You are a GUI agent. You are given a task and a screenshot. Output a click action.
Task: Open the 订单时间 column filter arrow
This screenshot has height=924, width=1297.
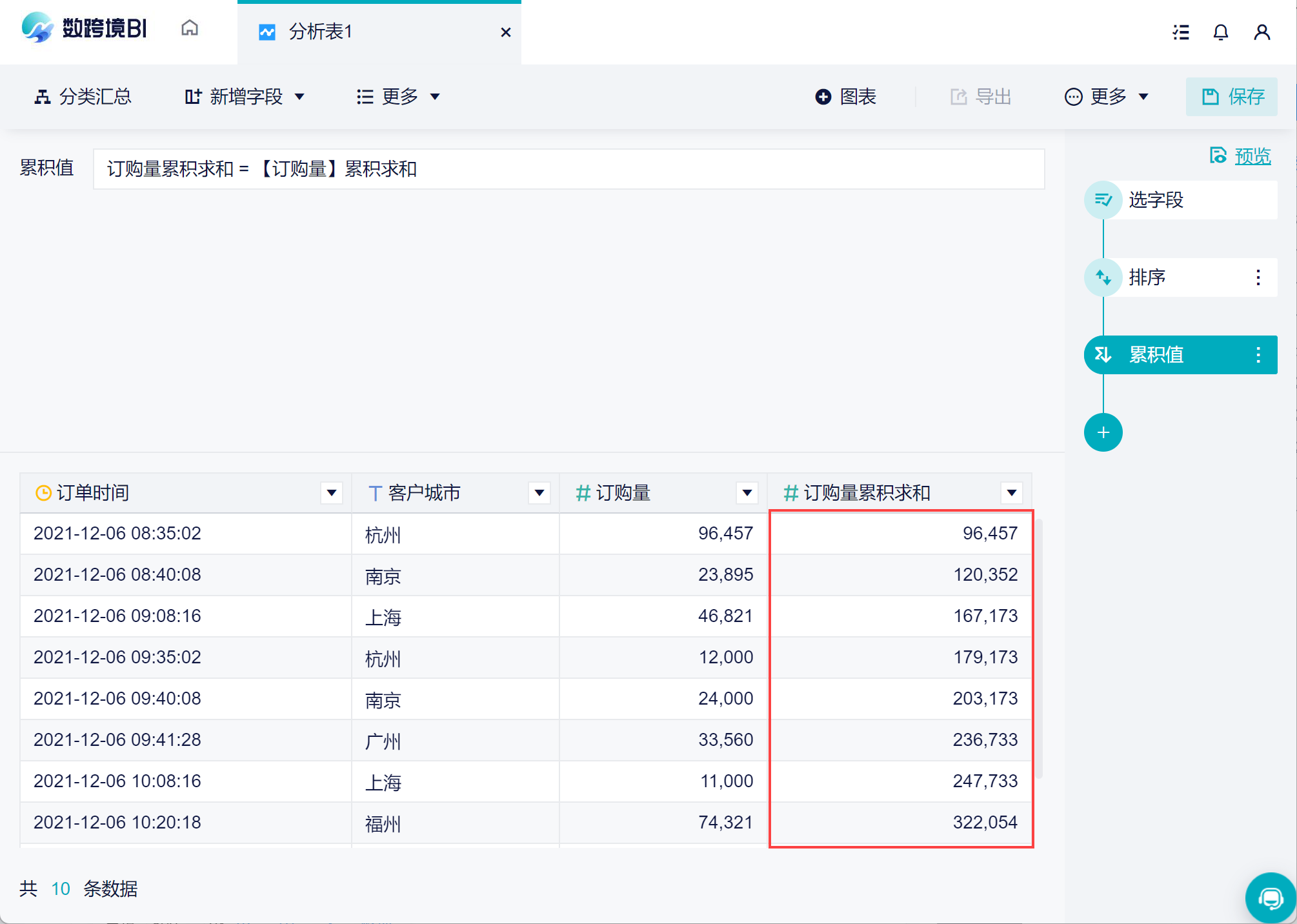[332, 493]
